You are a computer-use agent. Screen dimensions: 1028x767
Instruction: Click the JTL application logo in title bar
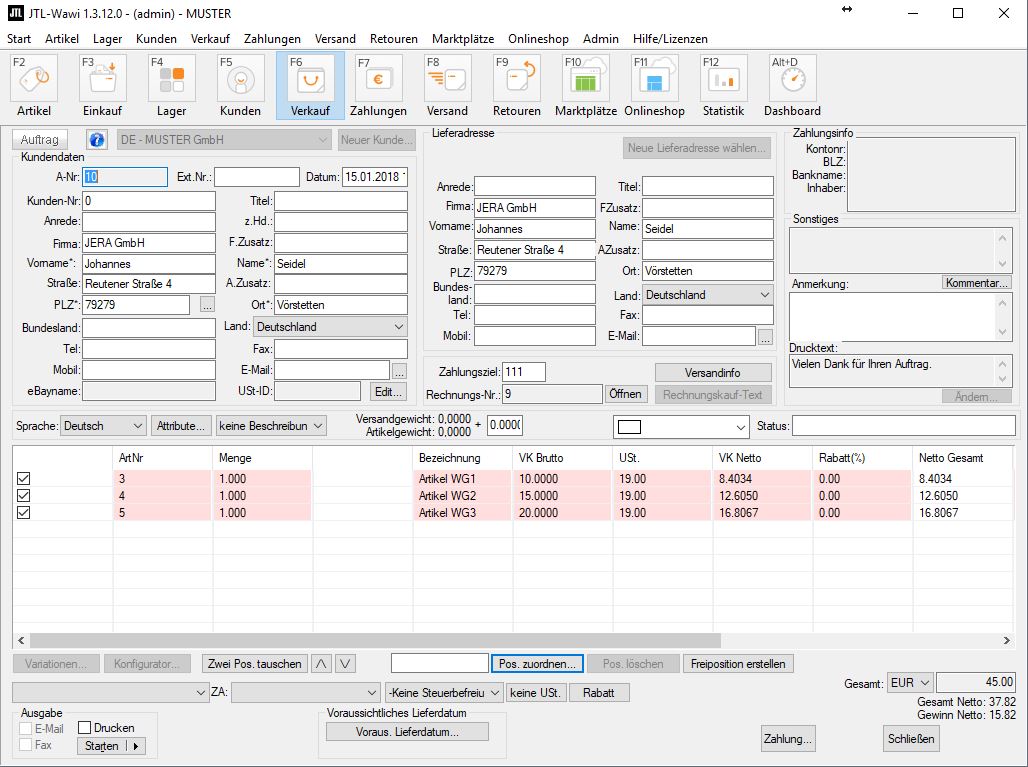point(16,13)
